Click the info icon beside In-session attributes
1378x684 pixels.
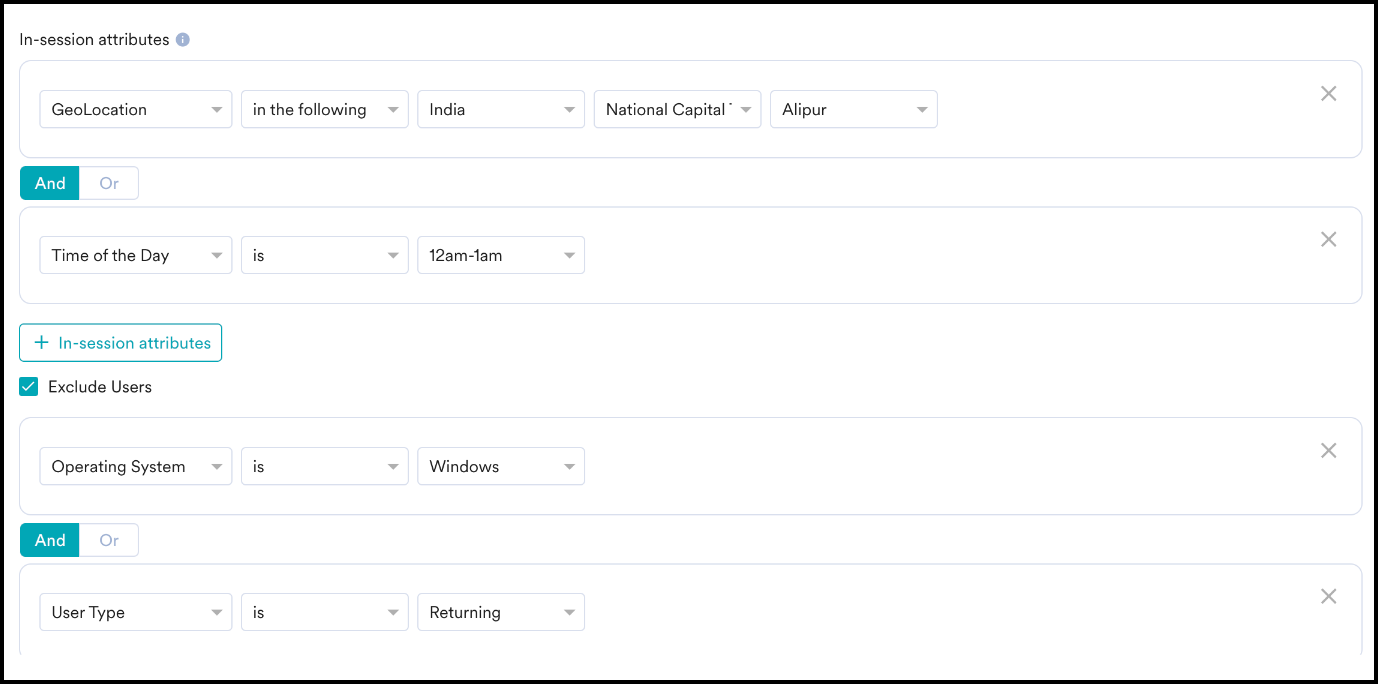[182, 40]
